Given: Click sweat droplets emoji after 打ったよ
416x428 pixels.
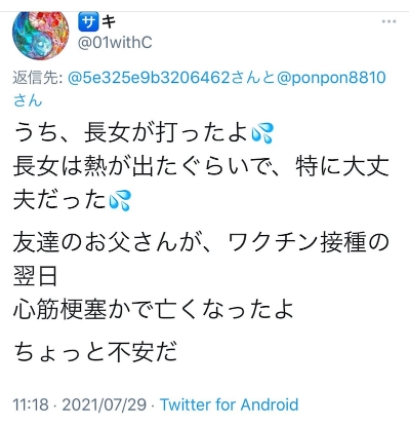Looking at the screenshot, I should pos(262,133).
